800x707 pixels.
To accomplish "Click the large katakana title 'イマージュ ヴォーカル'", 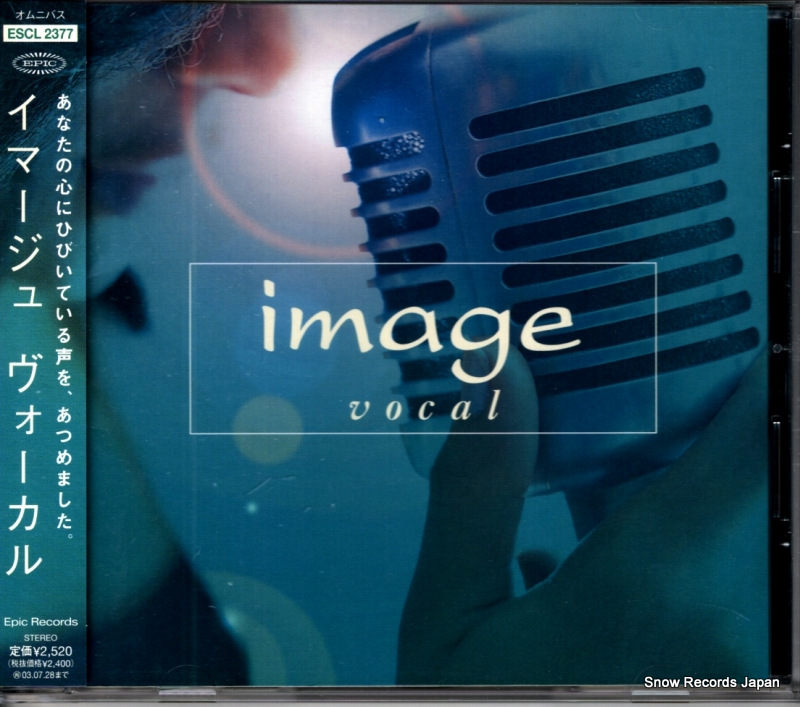I will coord(24,335).
